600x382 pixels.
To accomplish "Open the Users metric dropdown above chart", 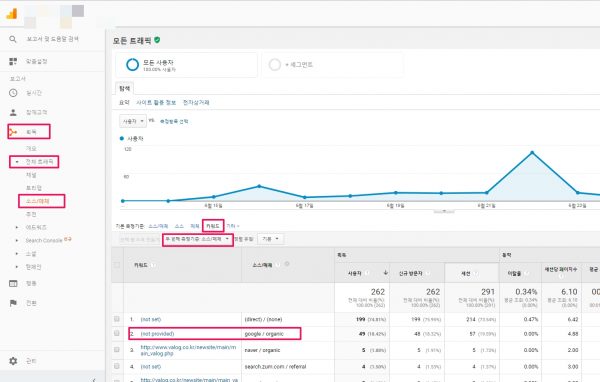I will tap(133, 121).
